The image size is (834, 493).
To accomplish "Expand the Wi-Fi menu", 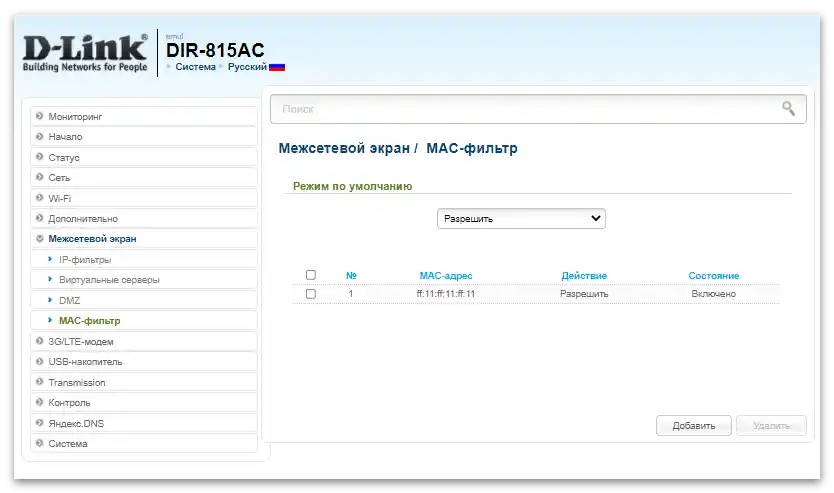I will pos(144,198).
